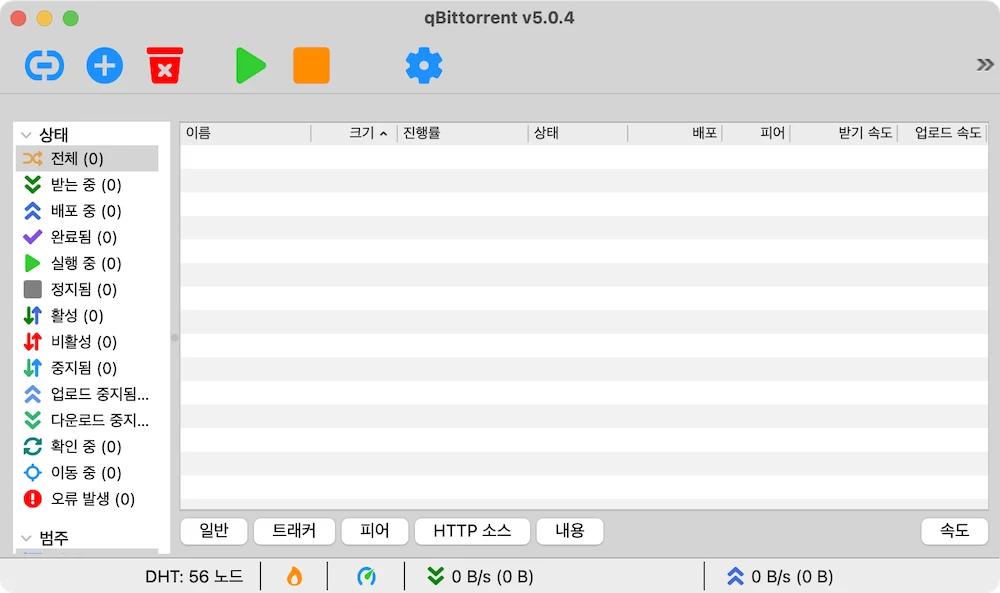Collapse the 범주 filter section

coord(26,538)
